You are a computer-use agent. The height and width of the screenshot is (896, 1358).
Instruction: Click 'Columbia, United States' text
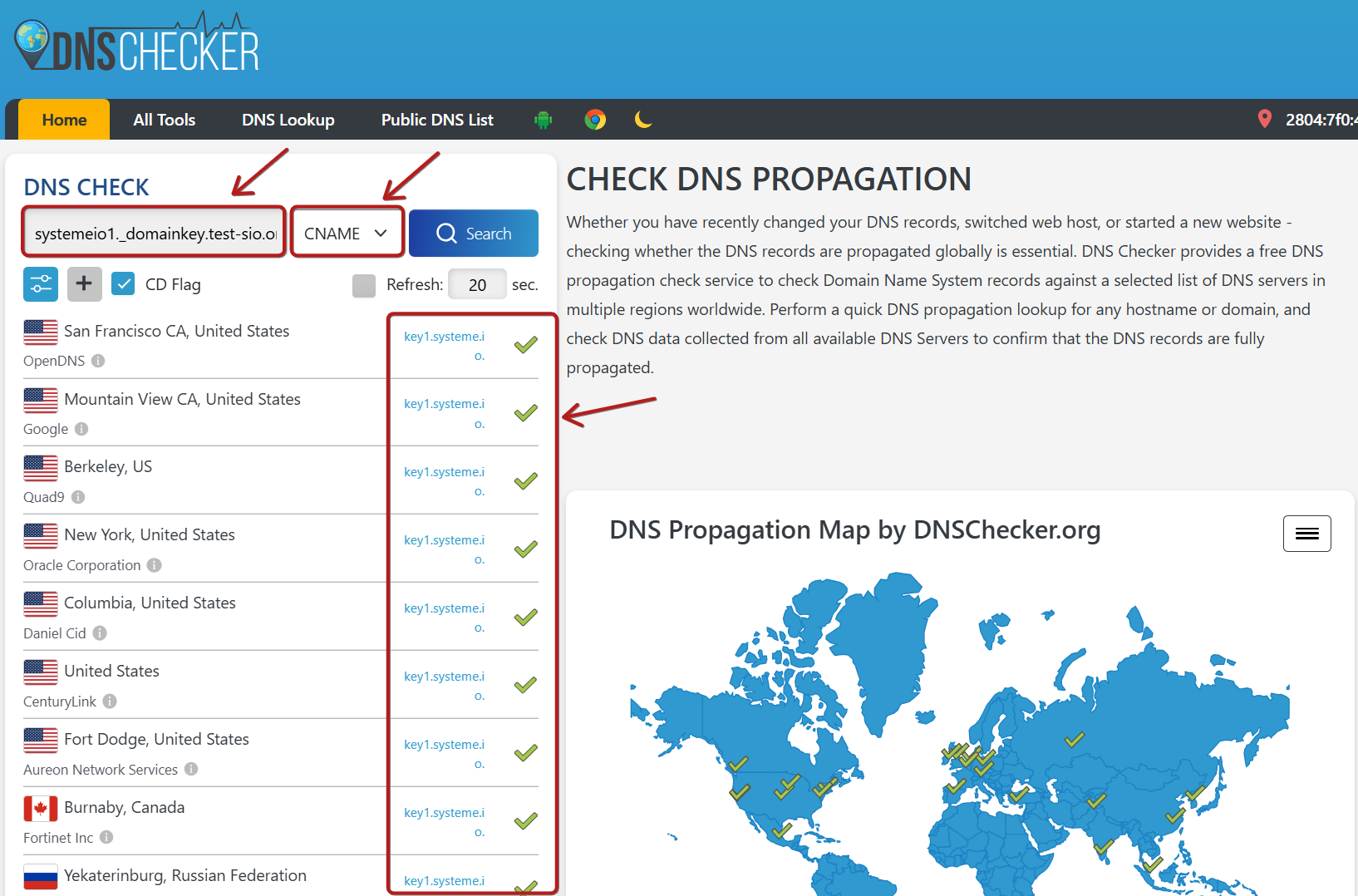pyautogui.click(x=150, y=603)
